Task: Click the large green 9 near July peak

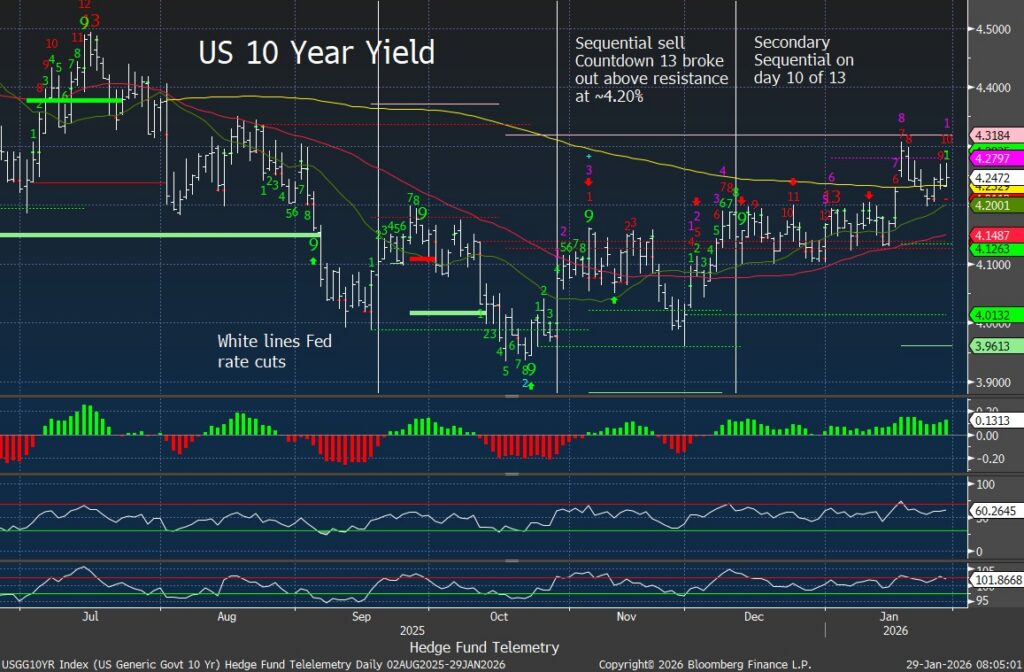Action: tap(84, 23)
